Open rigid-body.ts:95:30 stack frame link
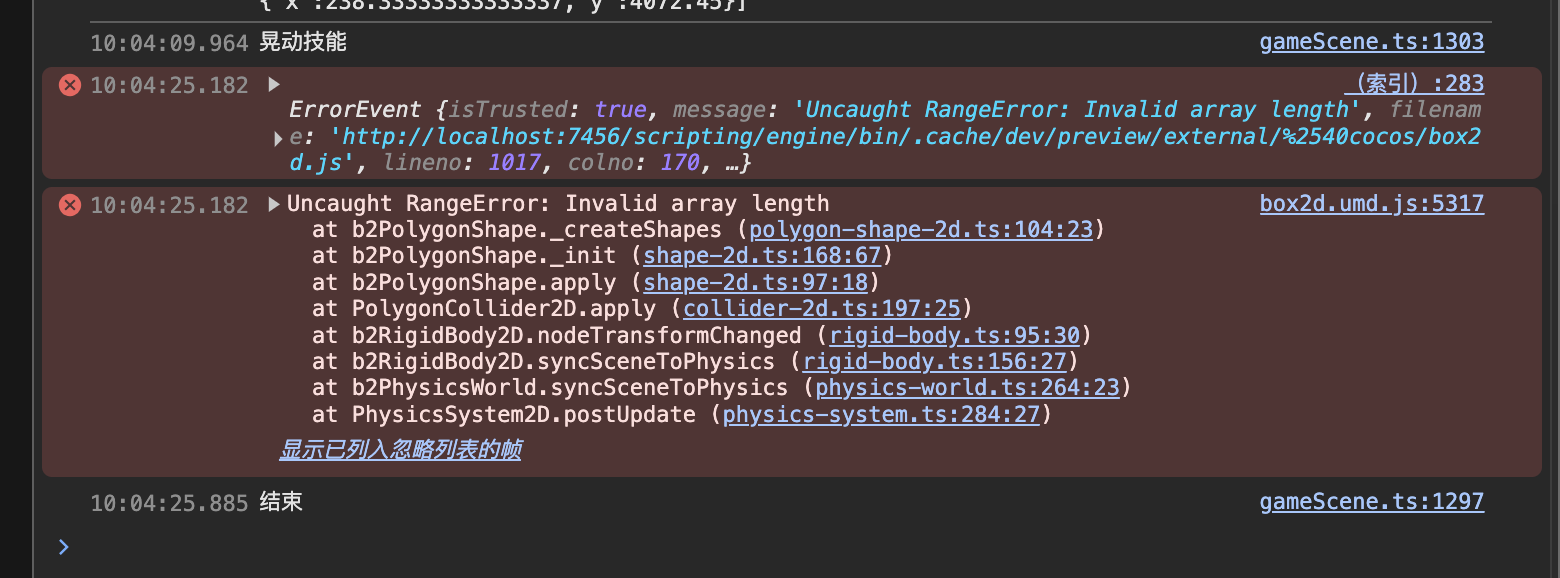This screenshot has height=578, width=1560. click(955, 335)
